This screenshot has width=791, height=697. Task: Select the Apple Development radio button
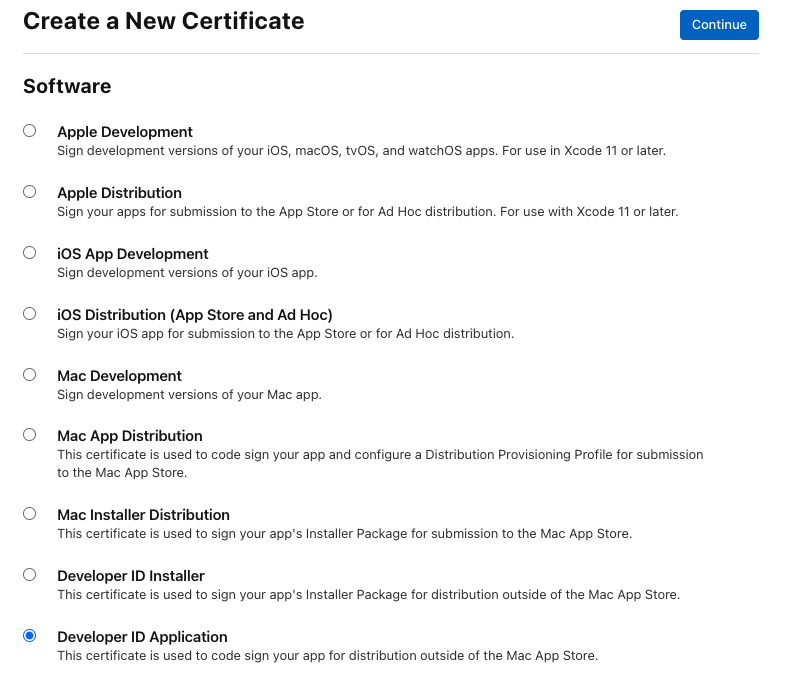point(30,131)
